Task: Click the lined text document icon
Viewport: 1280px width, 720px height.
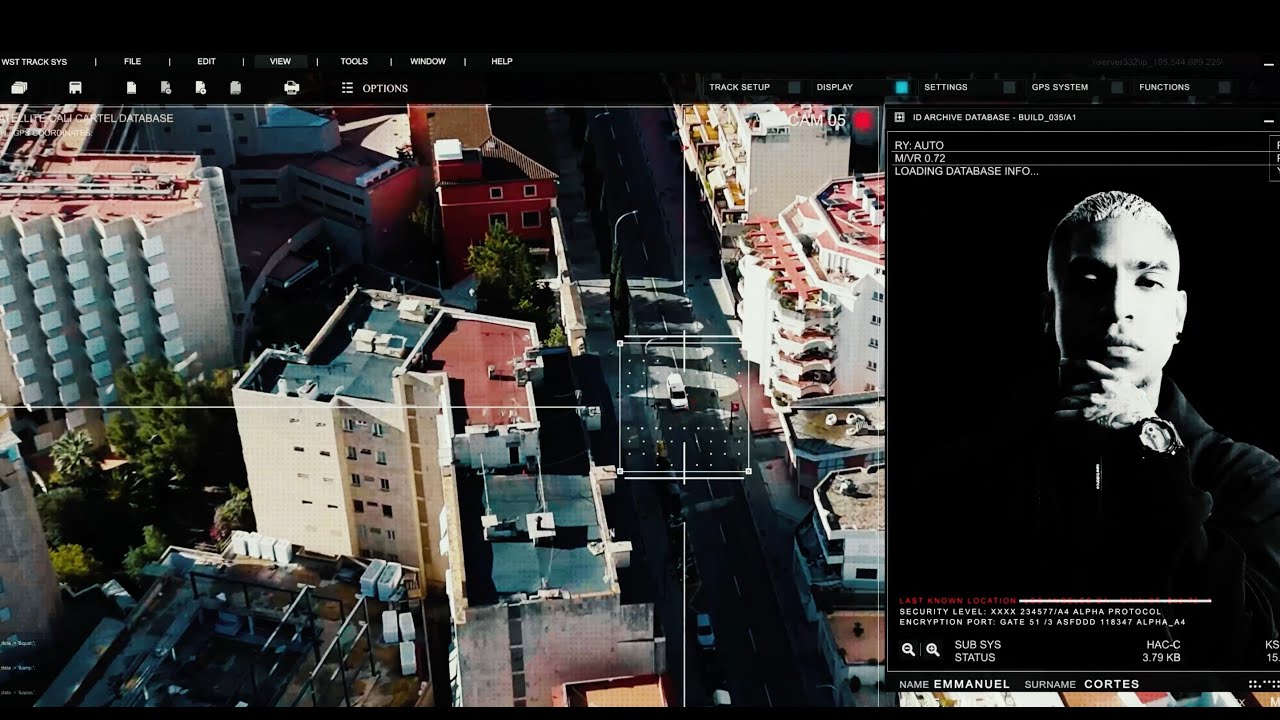Action: pyautogui.click(x=235, y=88)
